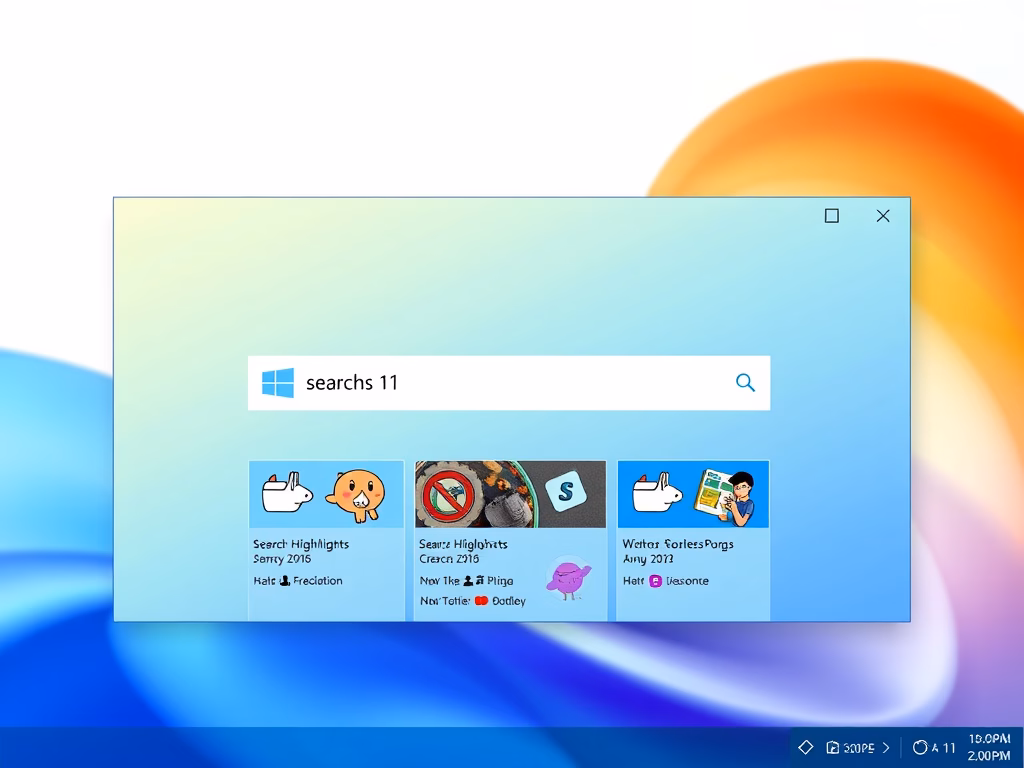Click the circular icon in the system tray
This screenshot has height=768, width=1024.
[x=920, y=747]
